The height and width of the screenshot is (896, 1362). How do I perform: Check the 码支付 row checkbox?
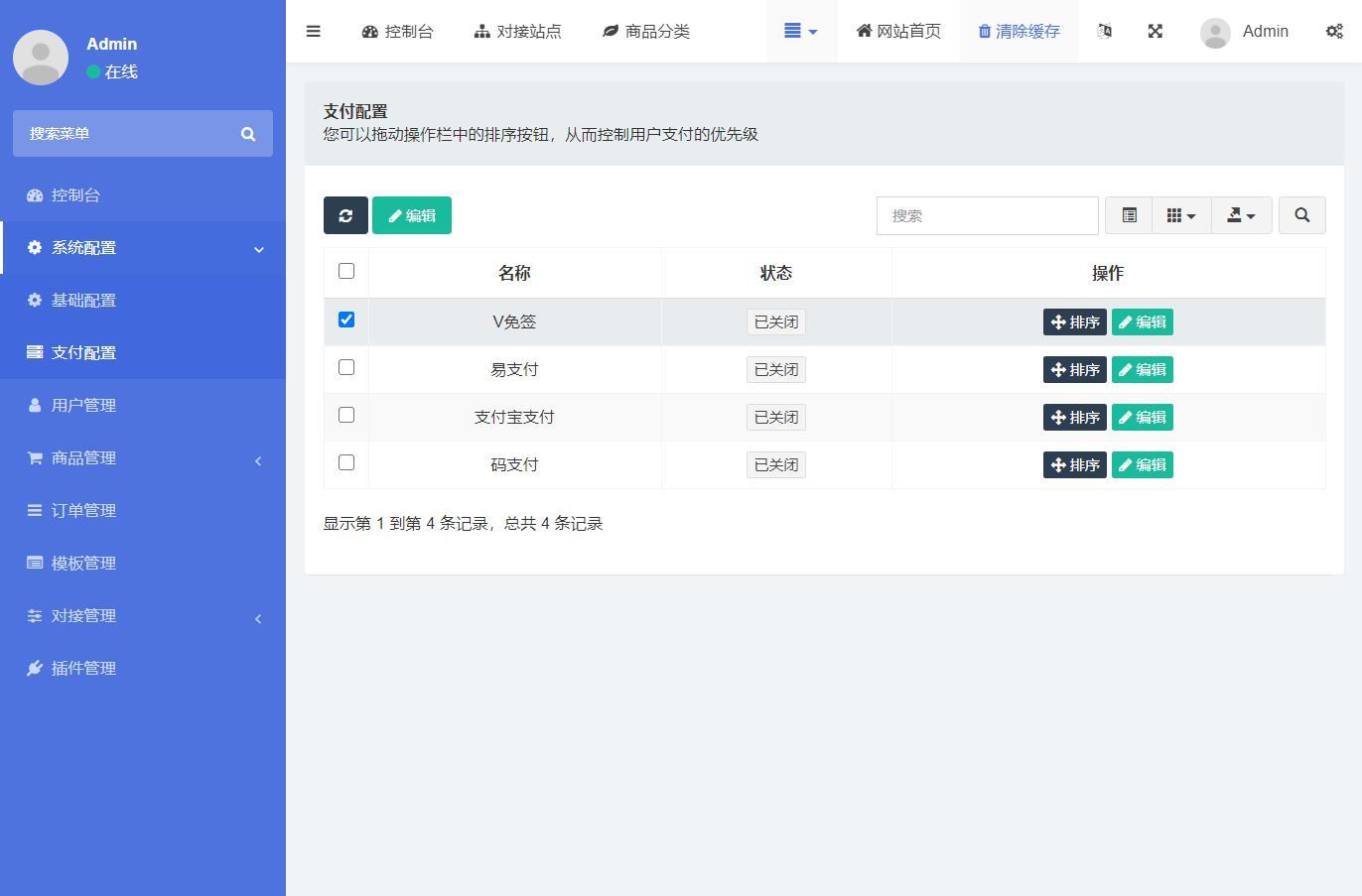346,462
